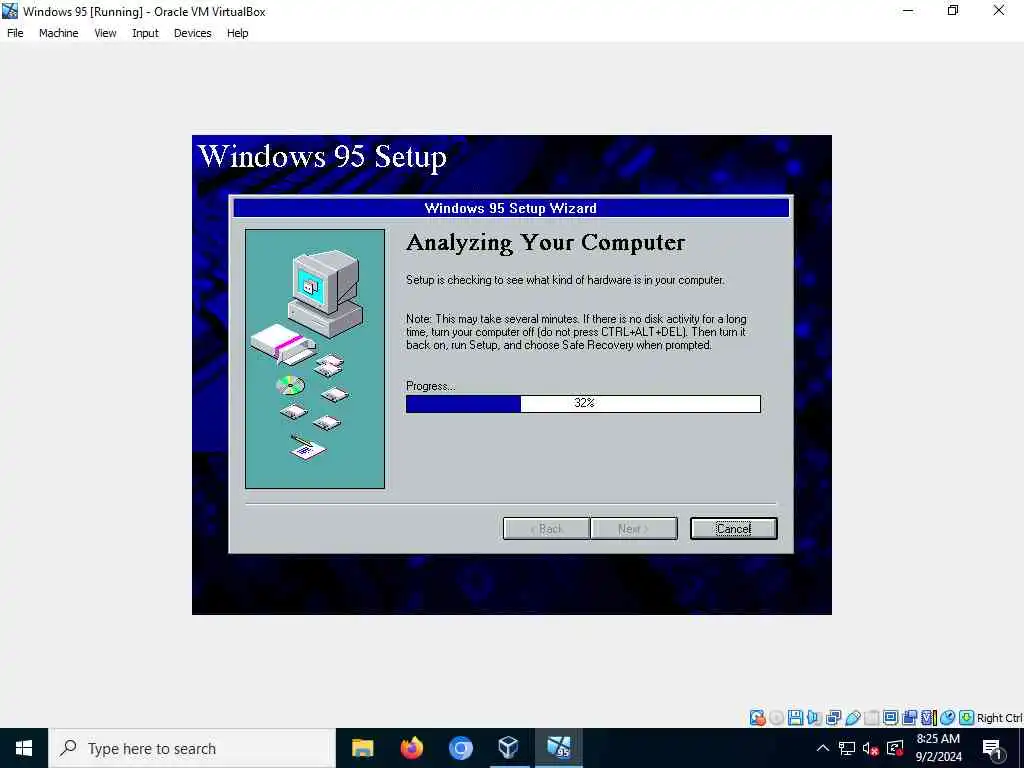Open the Input menu
This screenshot has height=768, width=1024.
pyautogui.click(x=145, y=33)
